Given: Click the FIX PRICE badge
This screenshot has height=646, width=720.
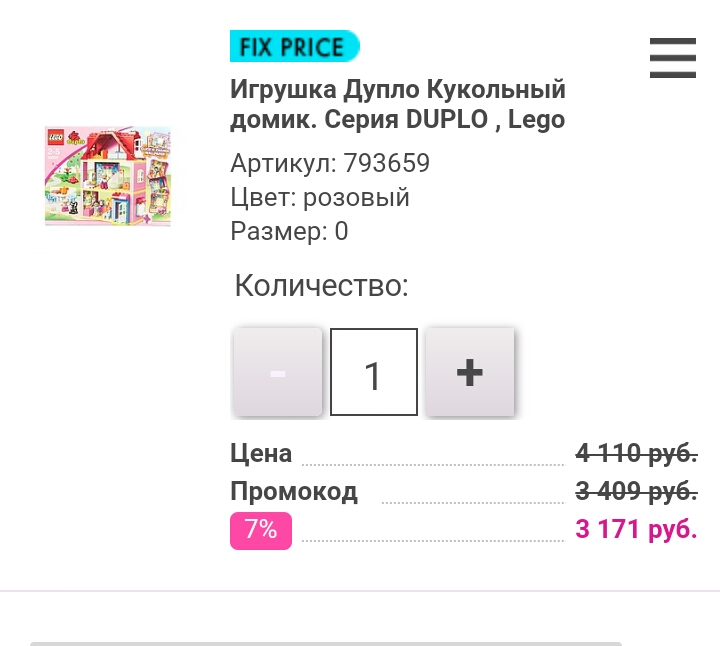Looking at the screenshot, I should click(294, 47).
